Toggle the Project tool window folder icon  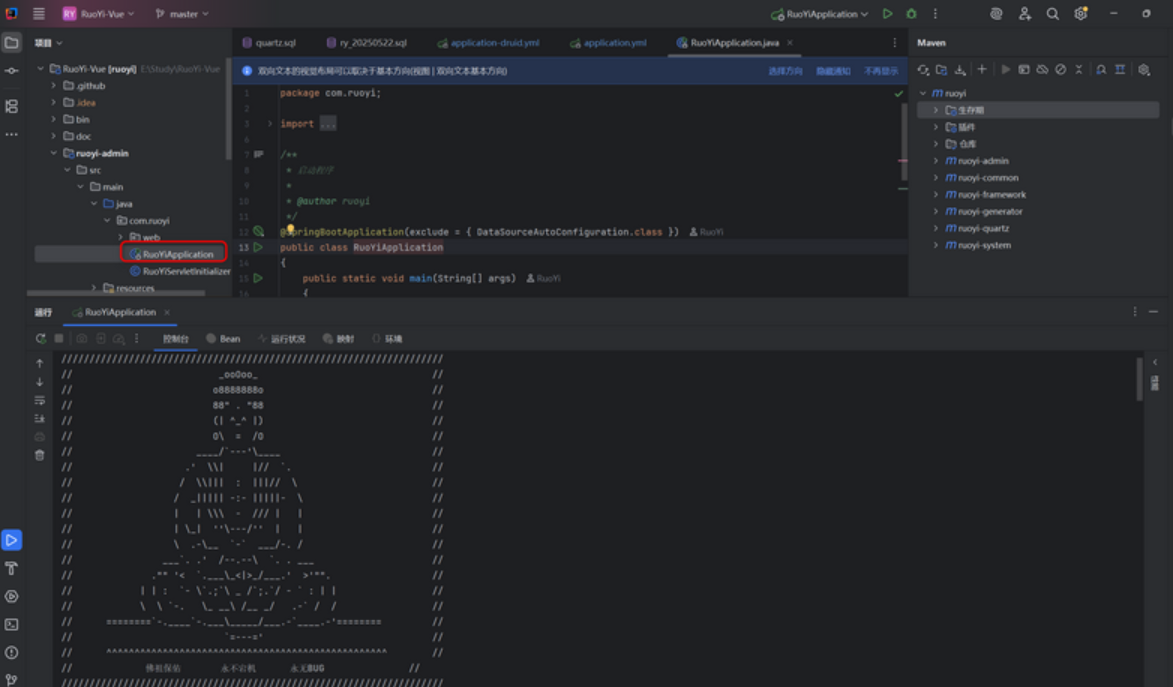pos(11,43)
